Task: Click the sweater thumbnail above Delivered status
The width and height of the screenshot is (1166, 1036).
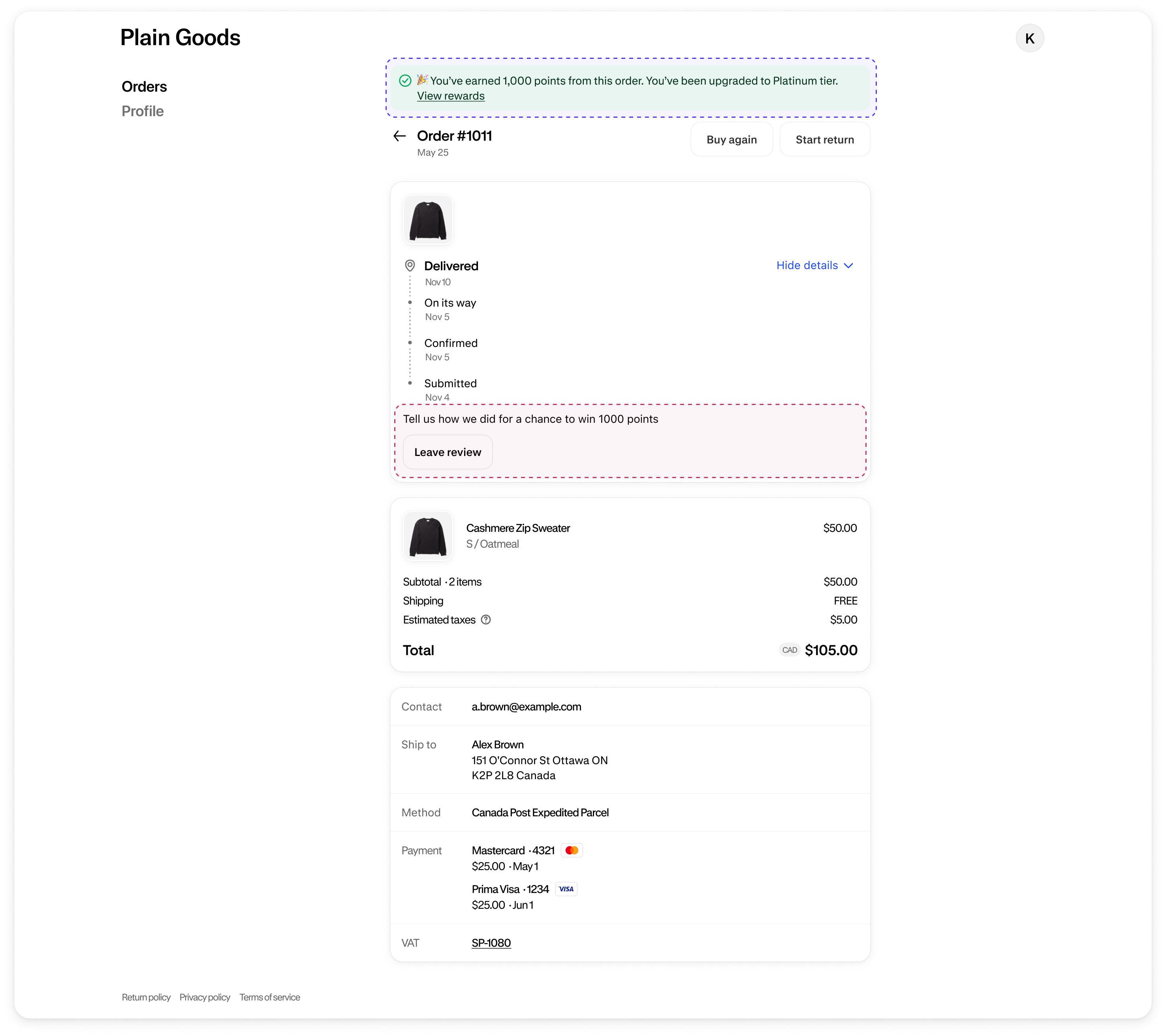Action: (x=428, y=220)
